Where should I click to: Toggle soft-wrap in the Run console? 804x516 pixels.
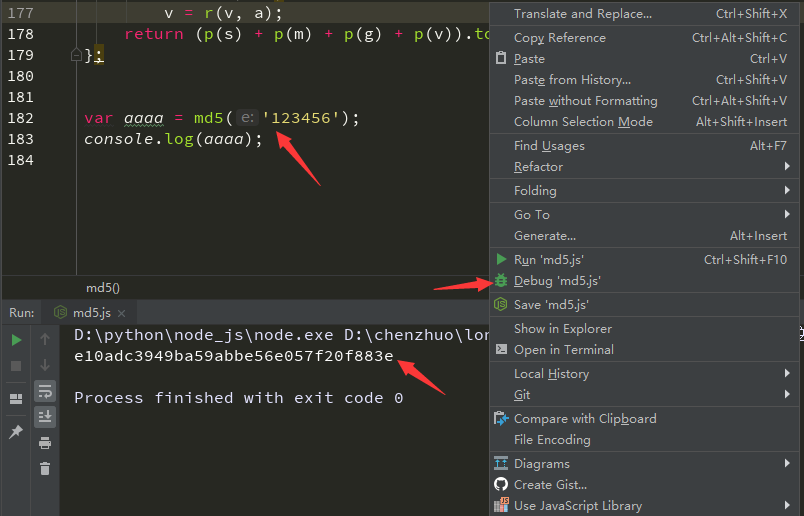(x=45, y=391)
